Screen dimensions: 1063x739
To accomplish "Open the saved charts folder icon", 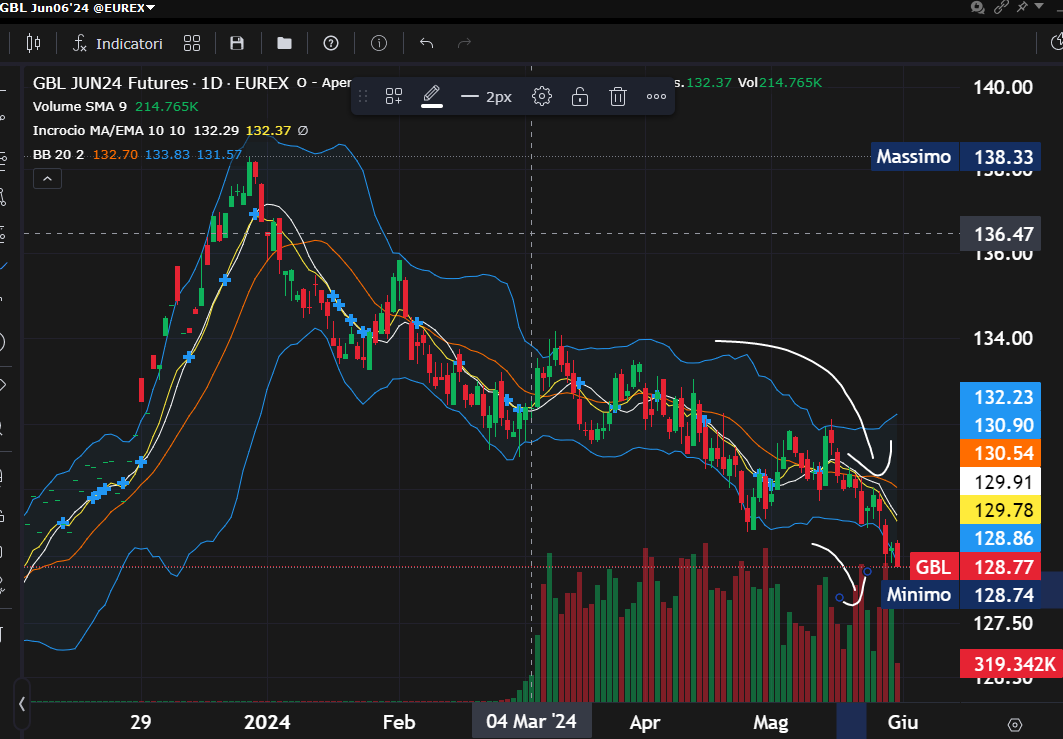I will click(285, 43).
